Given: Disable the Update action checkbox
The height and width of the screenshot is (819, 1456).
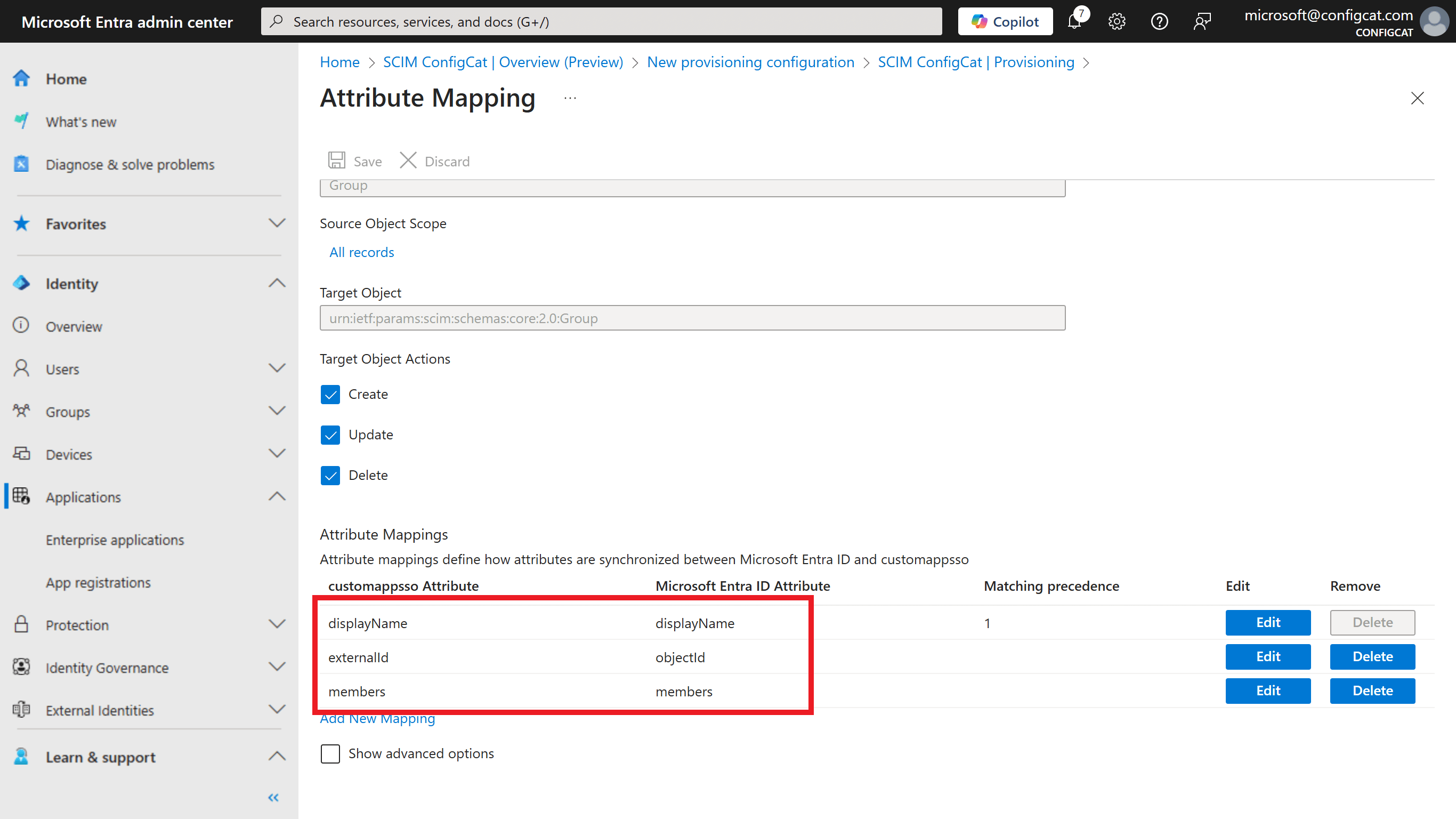Looking at the screenshot, I should (330, 435).
